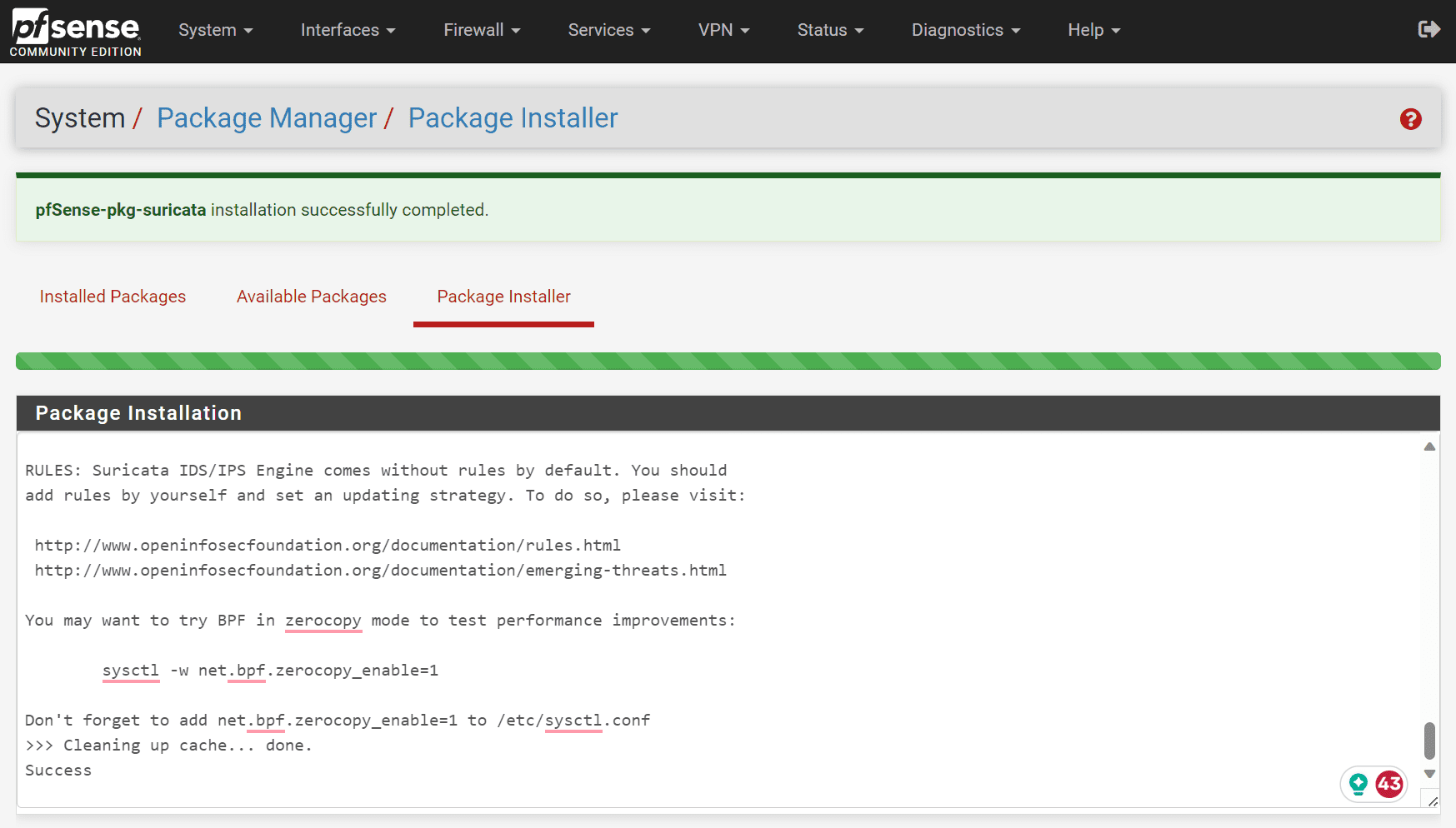
Task: Click the log scrollbar down arrow
Action: (x=1429, y=774)
